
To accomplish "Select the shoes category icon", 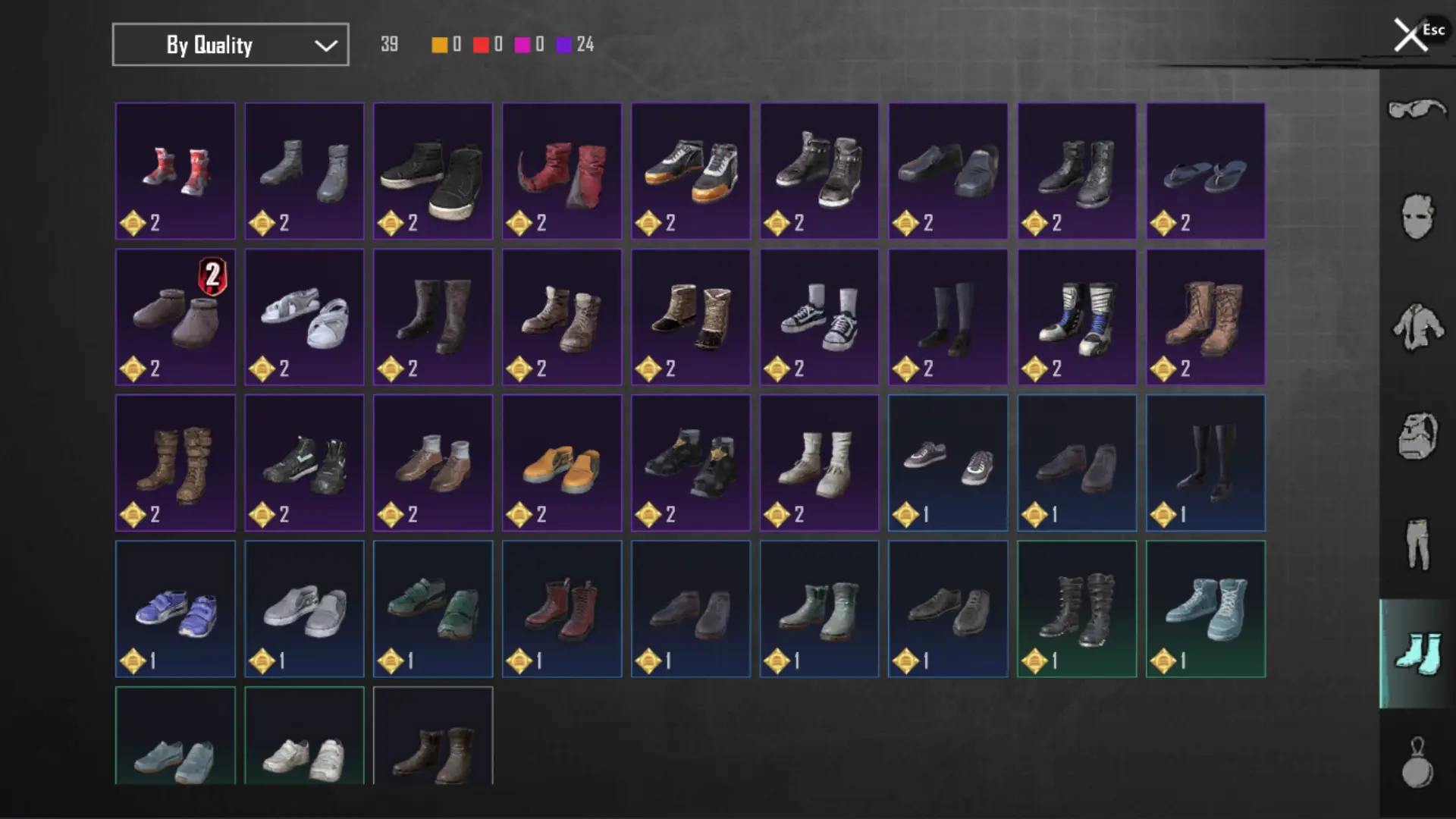I will coord(1417,654).
